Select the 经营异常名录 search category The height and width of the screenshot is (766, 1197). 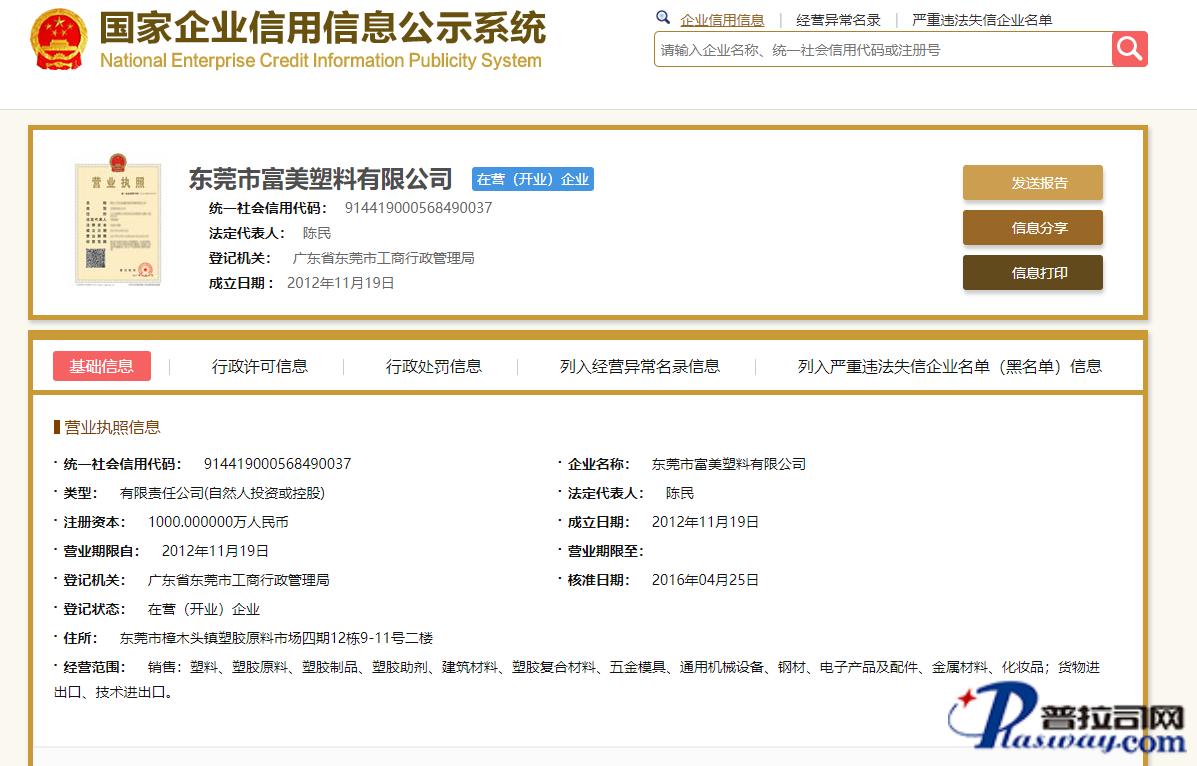(x=837, y=20)
